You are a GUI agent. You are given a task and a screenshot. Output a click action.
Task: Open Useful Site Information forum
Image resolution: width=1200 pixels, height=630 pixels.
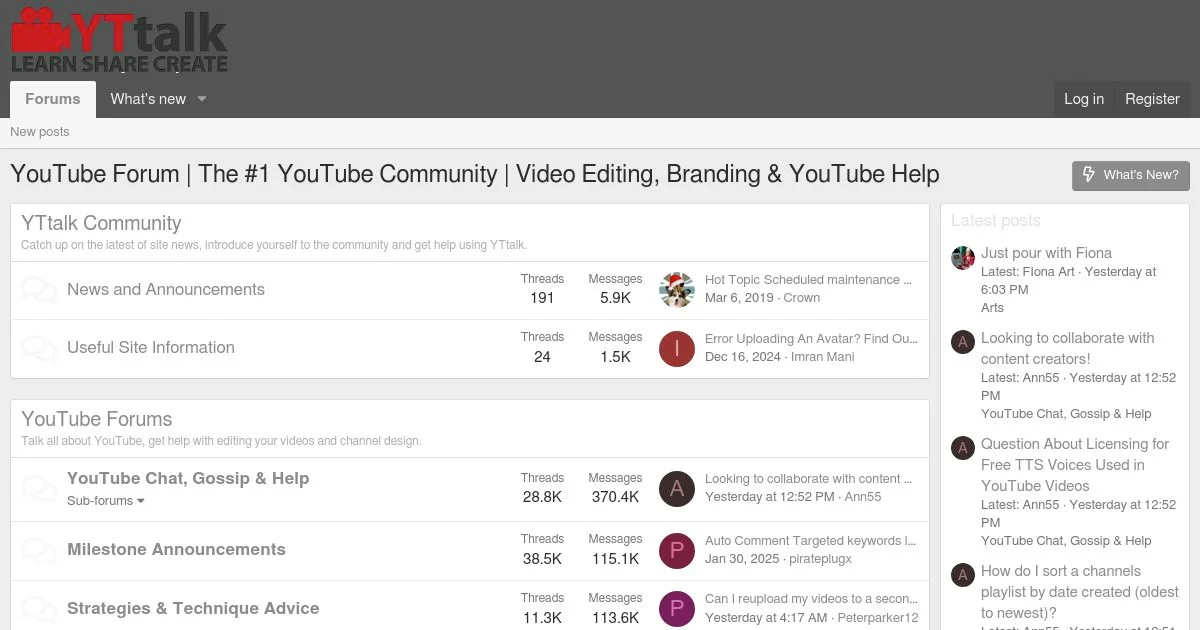point(151,348)
